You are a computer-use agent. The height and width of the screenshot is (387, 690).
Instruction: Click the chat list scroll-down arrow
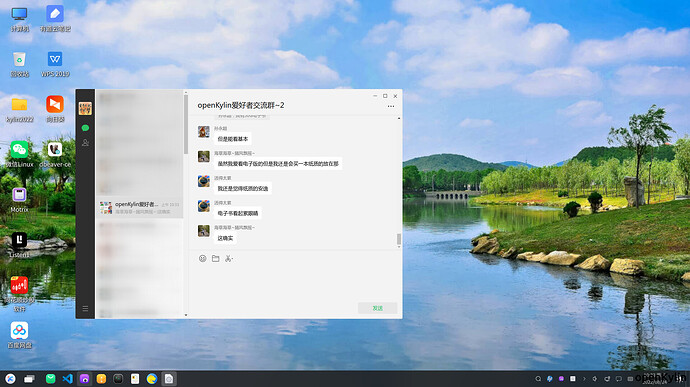tap(186, 315)
